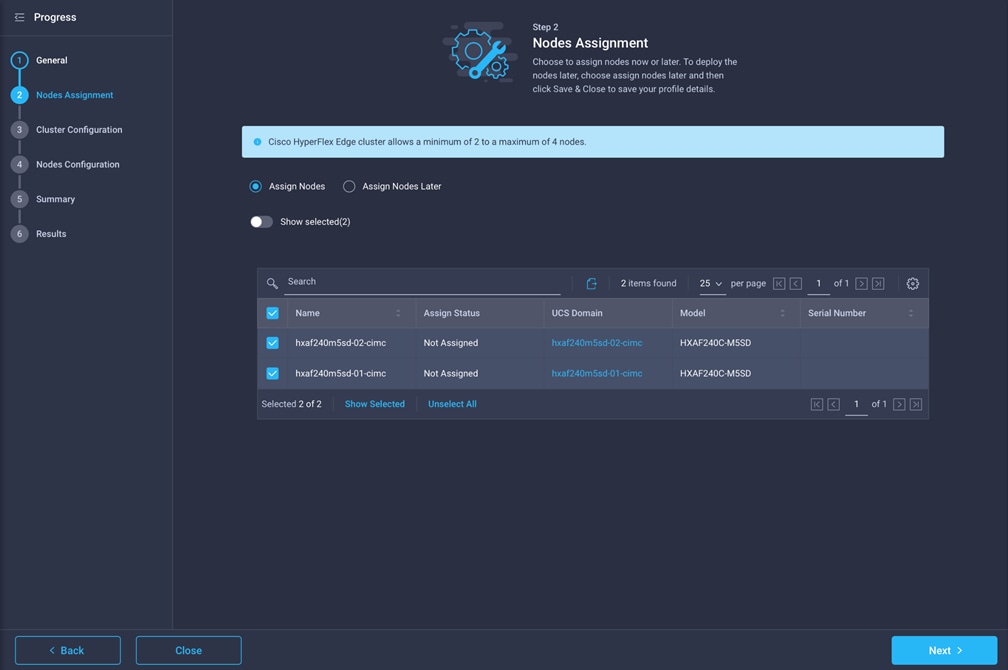Open Nodes Assignment step in sidebar
Image resolution: width=1008 pixels, height=670 pixels.
point(75,95)
